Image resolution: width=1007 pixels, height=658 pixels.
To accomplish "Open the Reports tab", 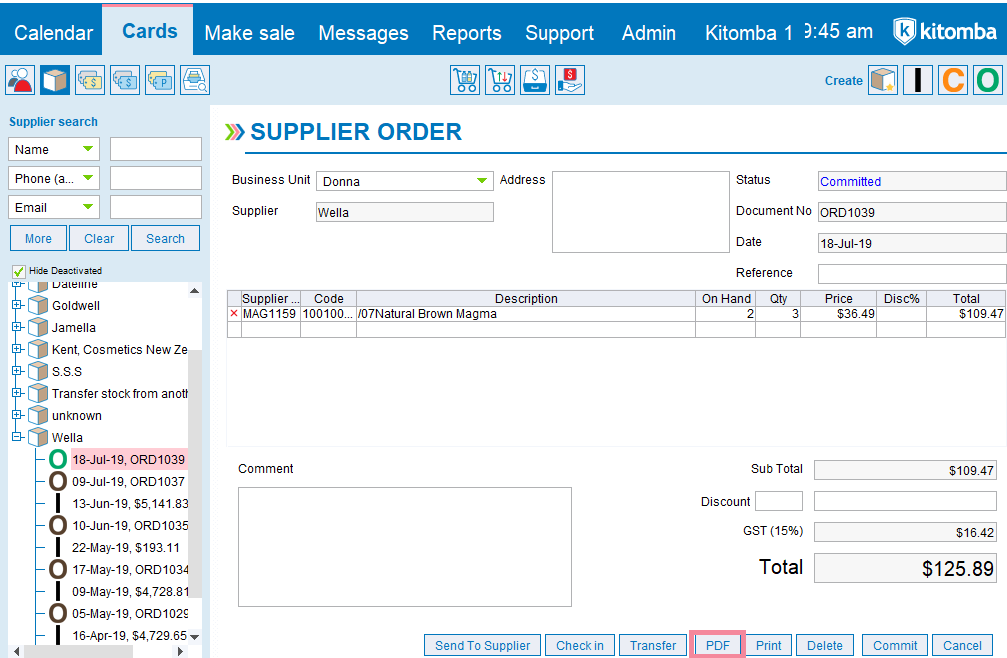I will [x=467, y=33].
